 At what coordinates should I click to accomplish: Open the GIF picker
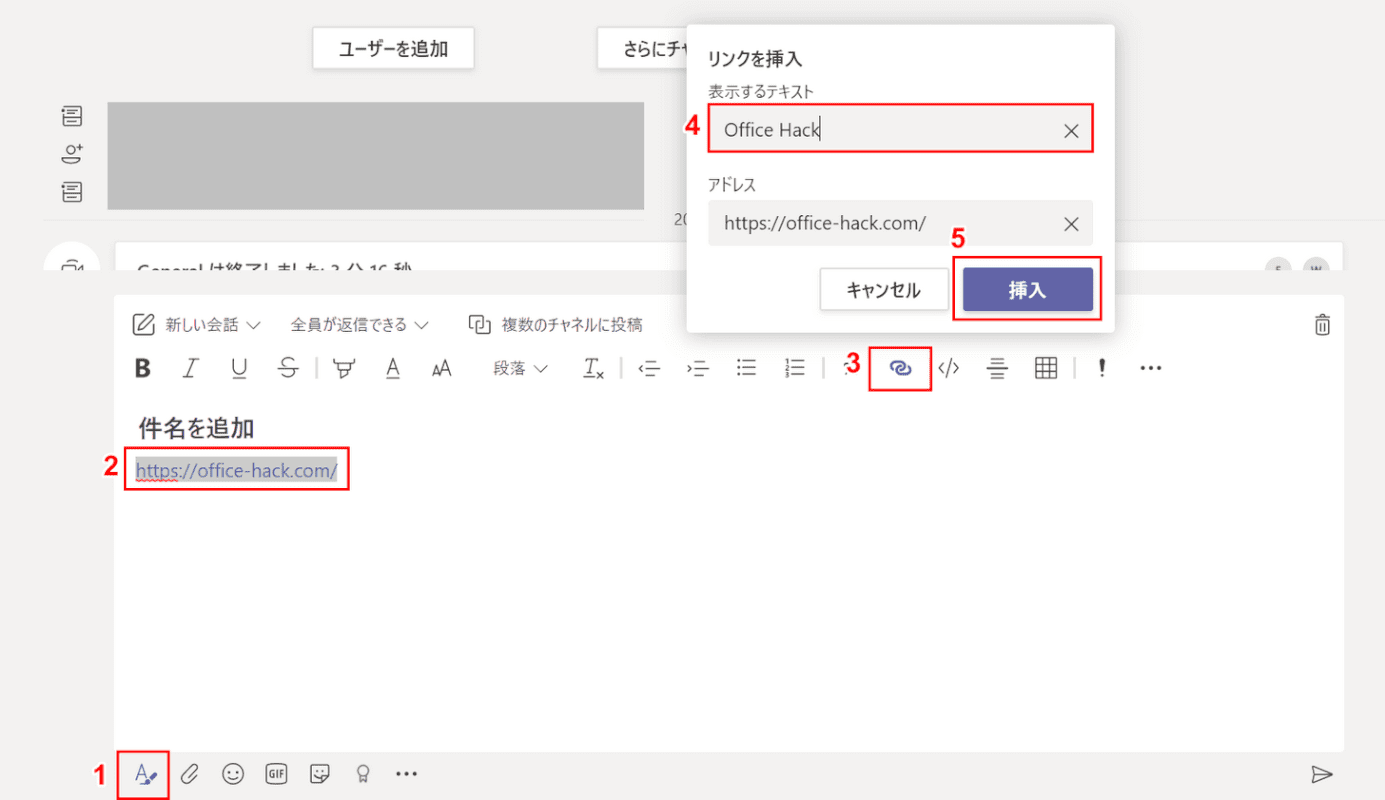277,774
